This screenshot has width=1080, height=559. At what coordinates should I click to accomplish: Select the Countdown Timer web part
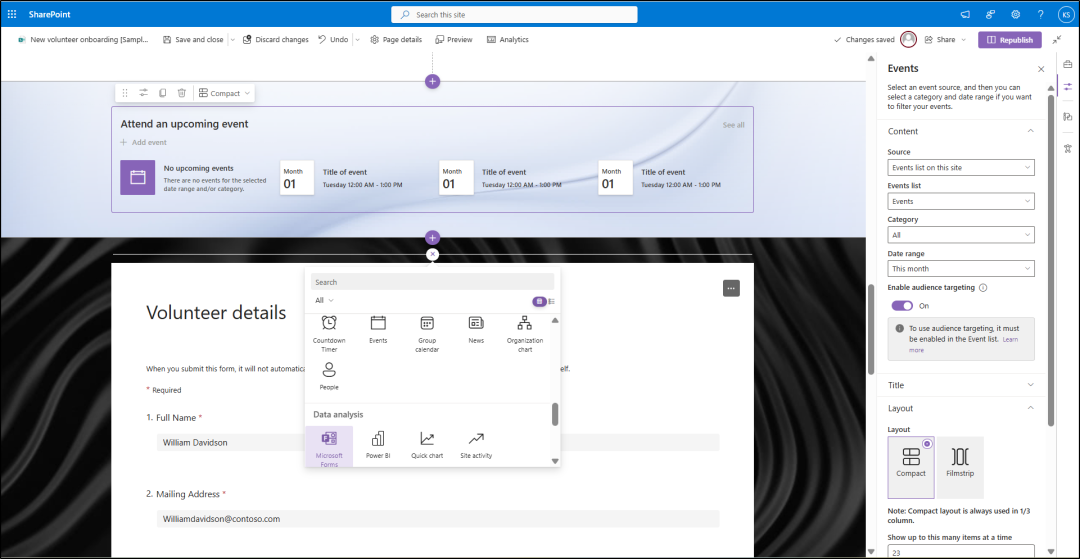coord(329,334)
